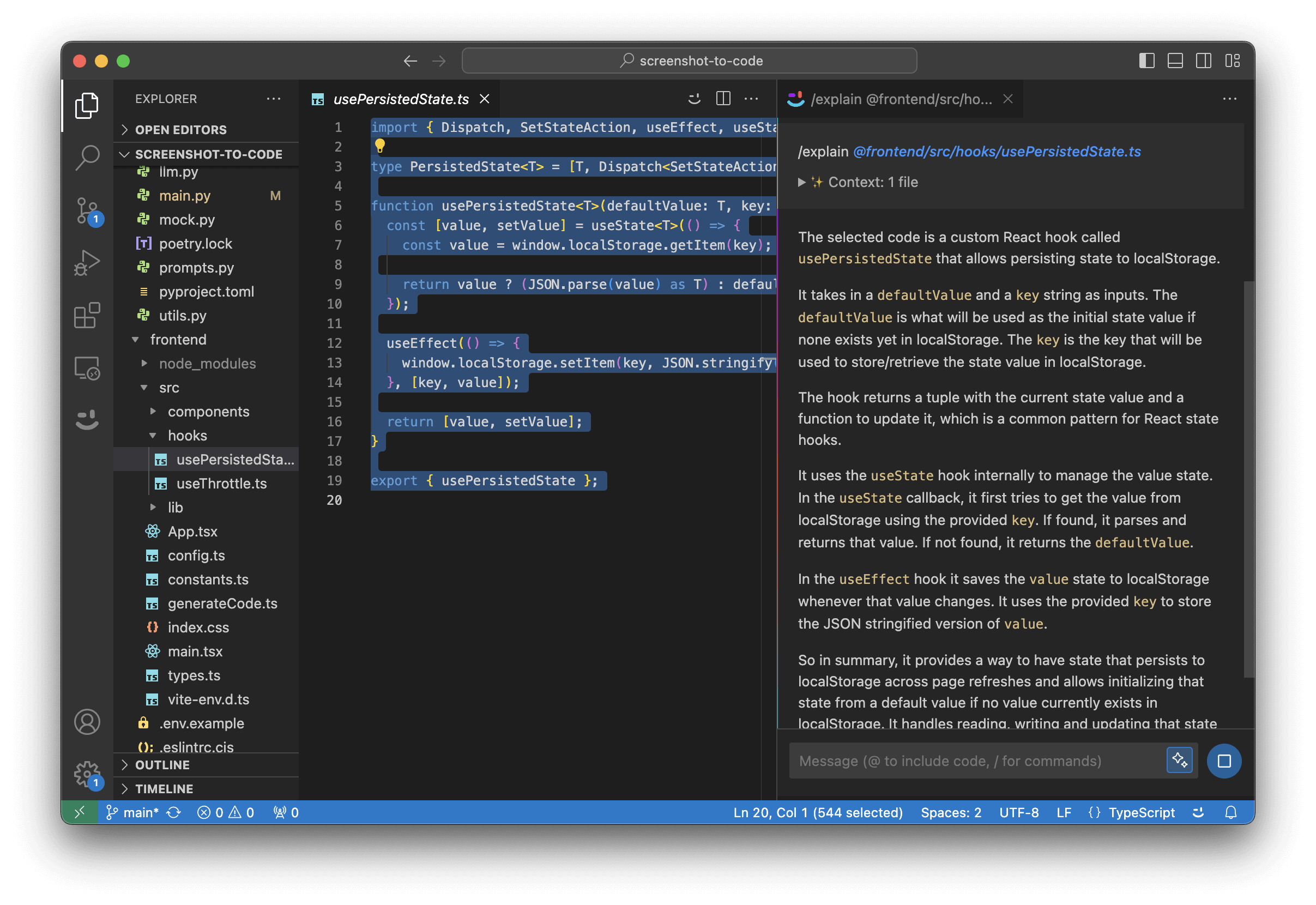Image resolution: width=1316 pixels, height=905 pixels.
Task: Click the Cody icon in editor toolbar
Action: coord(694,99)
